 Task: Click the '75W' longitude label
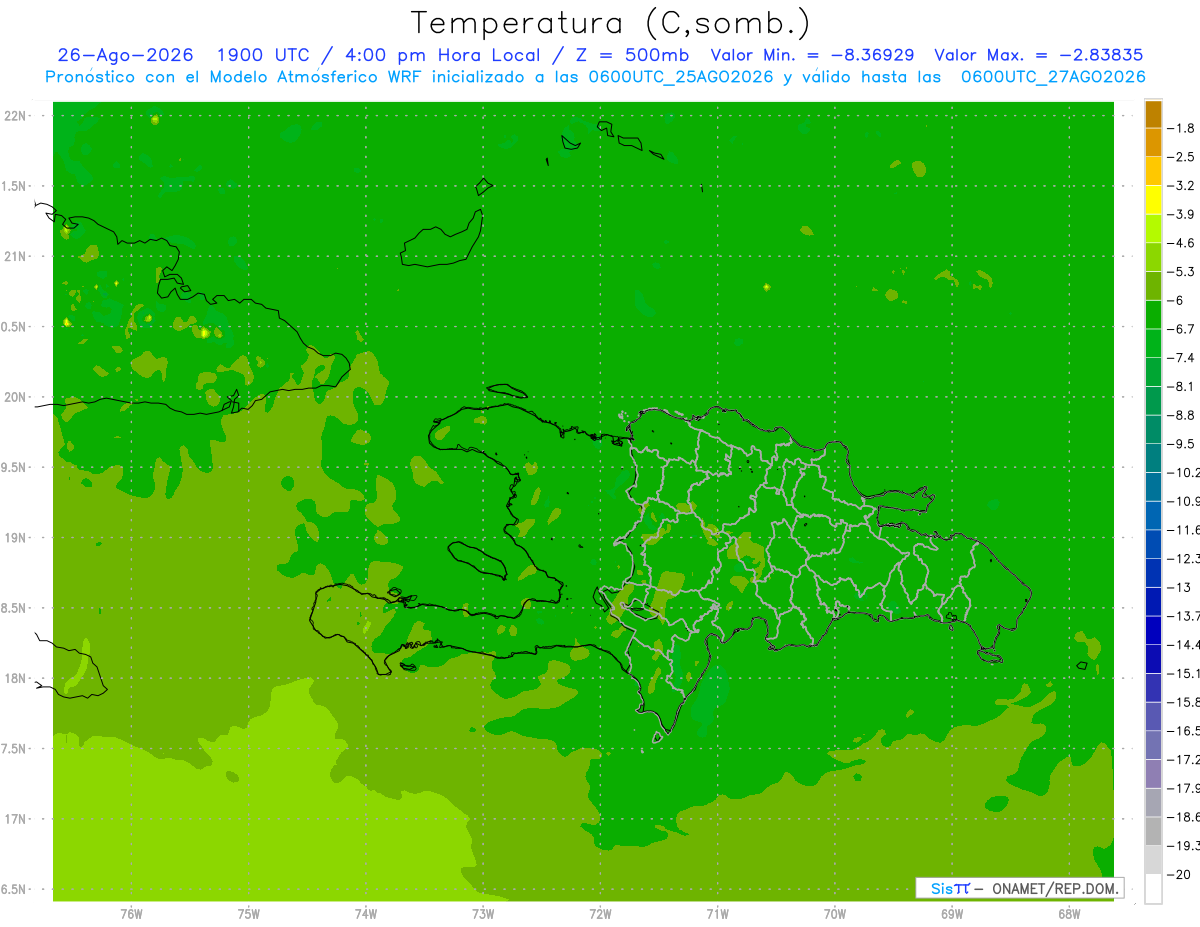[x=249, y=913]
